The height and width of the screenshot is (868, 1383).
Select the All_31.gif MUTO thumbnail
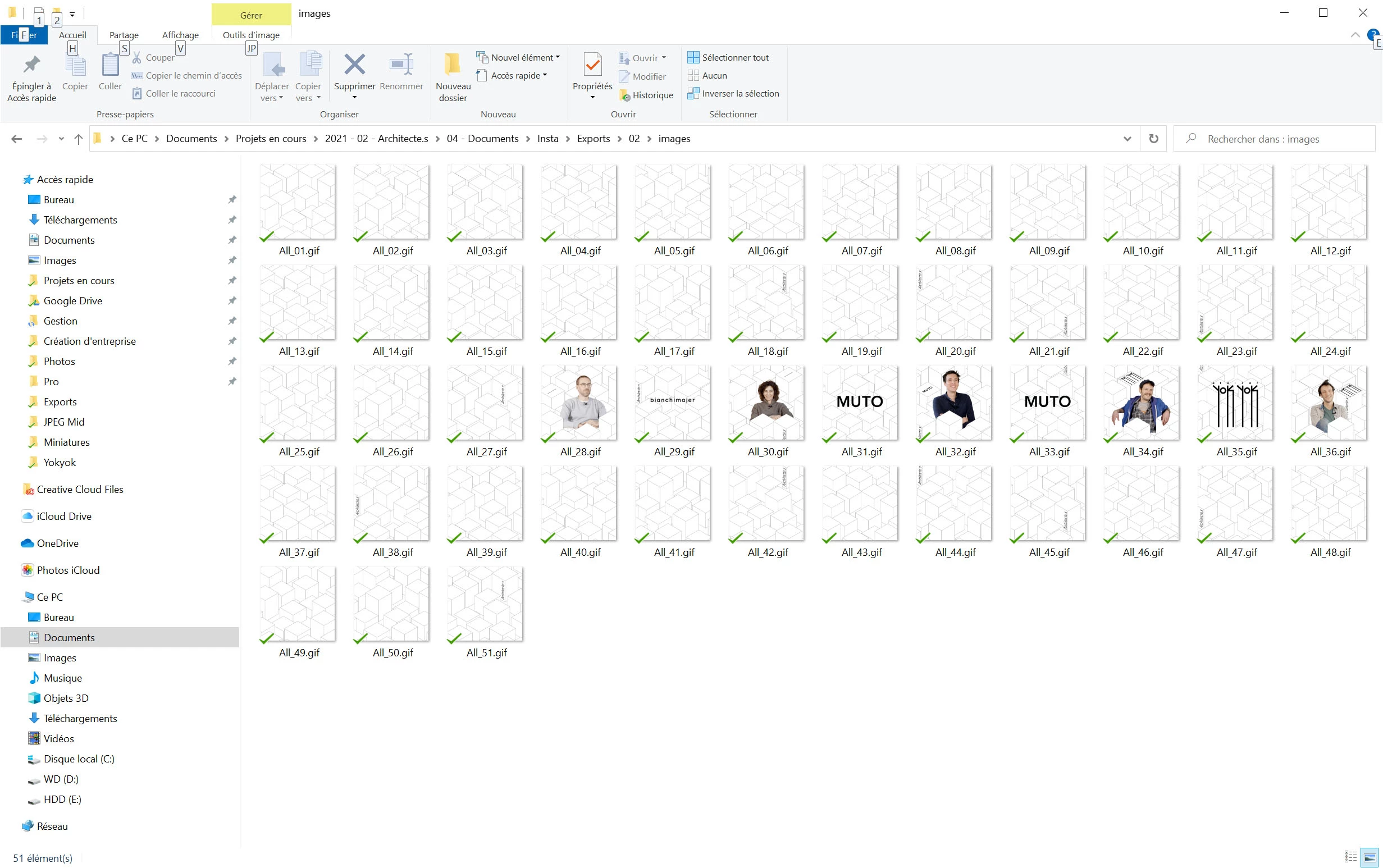click(860, 403)
